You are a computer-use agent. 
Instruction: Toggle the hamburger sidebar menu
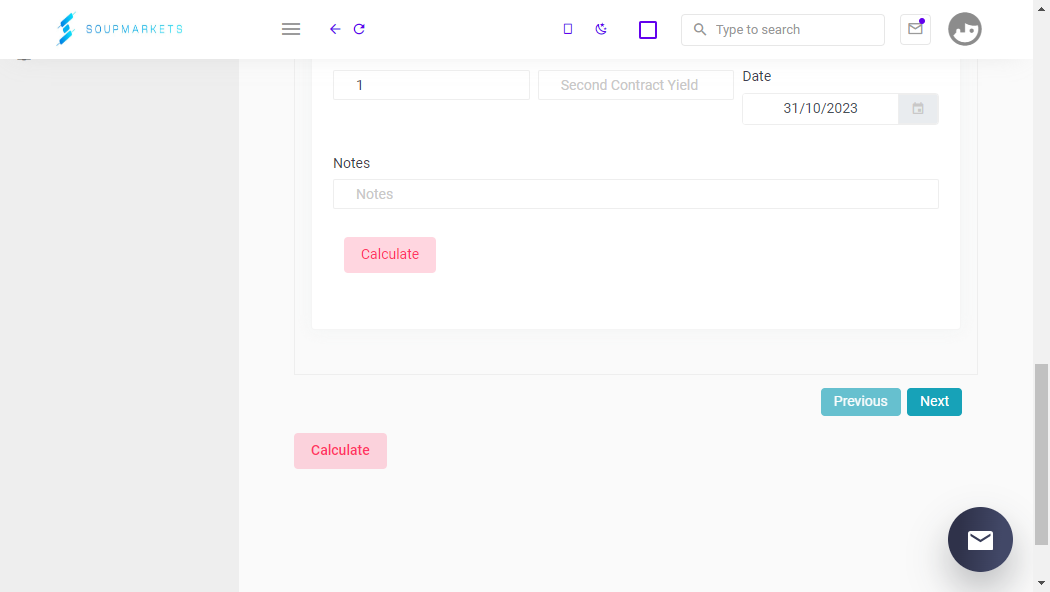pos(291,29)
